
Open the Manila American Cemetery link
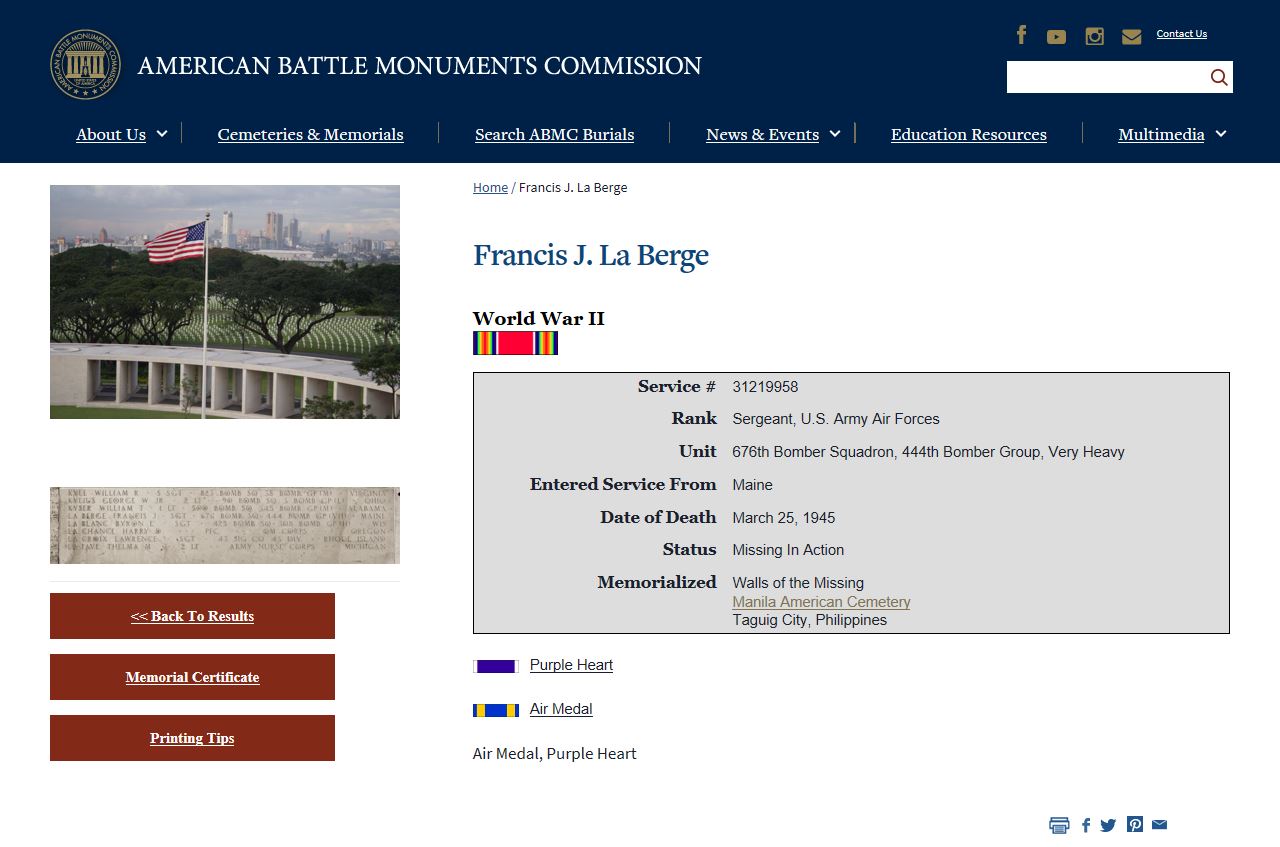click(821, 602)
